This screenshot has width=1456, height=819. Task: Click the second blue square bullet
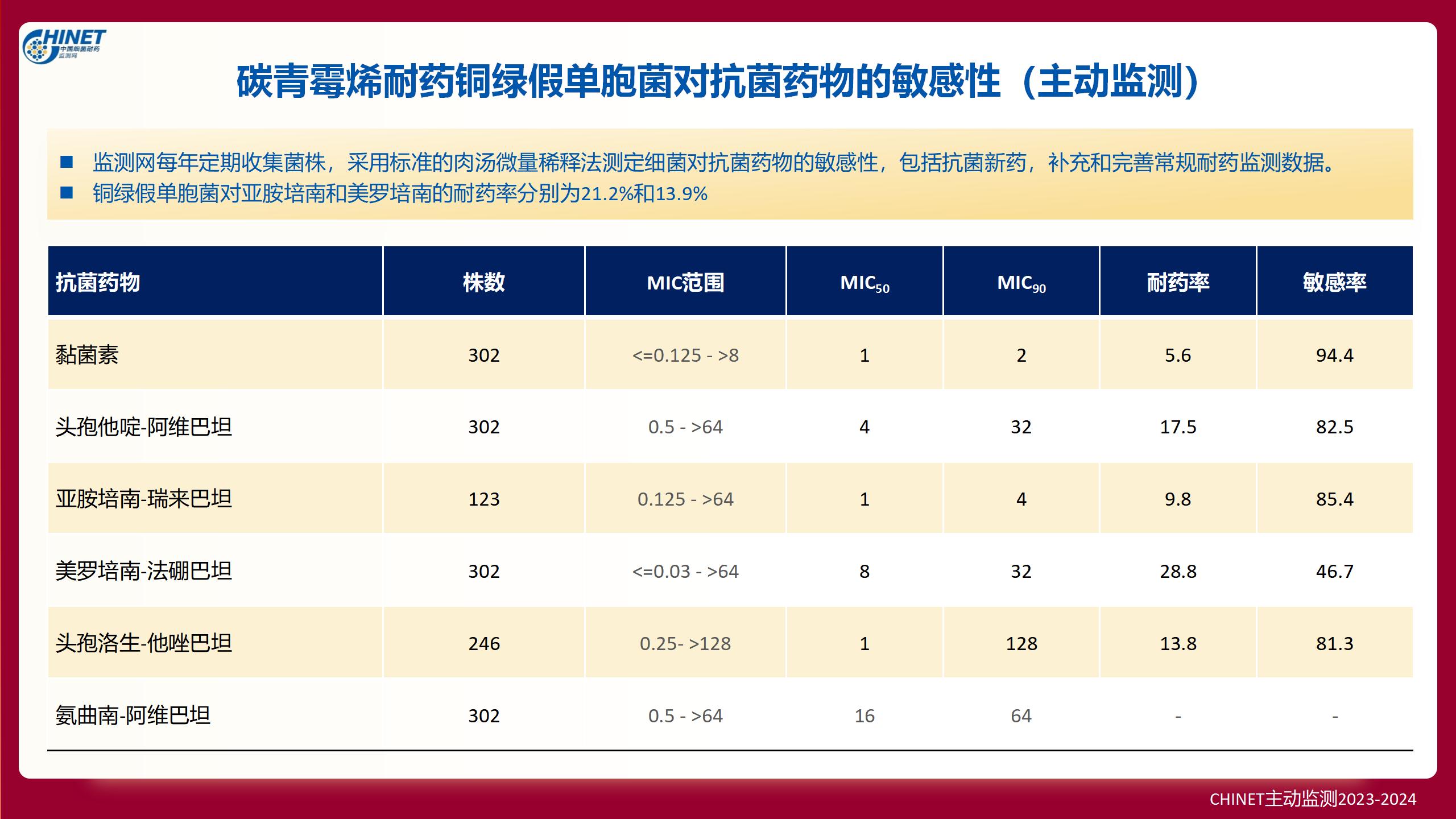click(67, 193)
